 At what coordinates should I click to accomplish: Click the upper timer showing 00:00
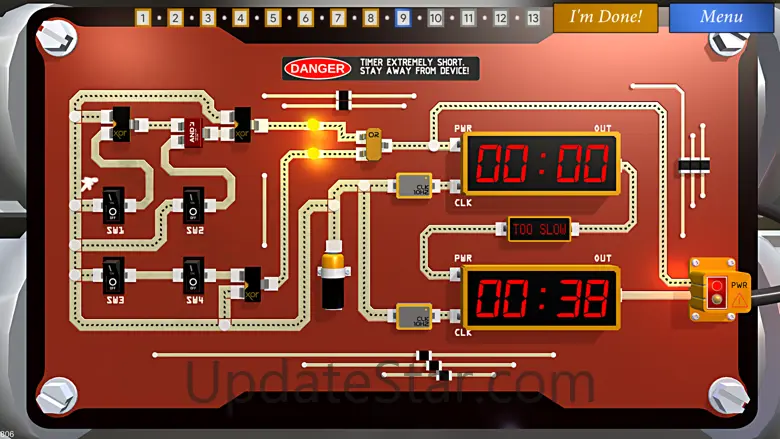pyautogui.click(x=541, y=163)
